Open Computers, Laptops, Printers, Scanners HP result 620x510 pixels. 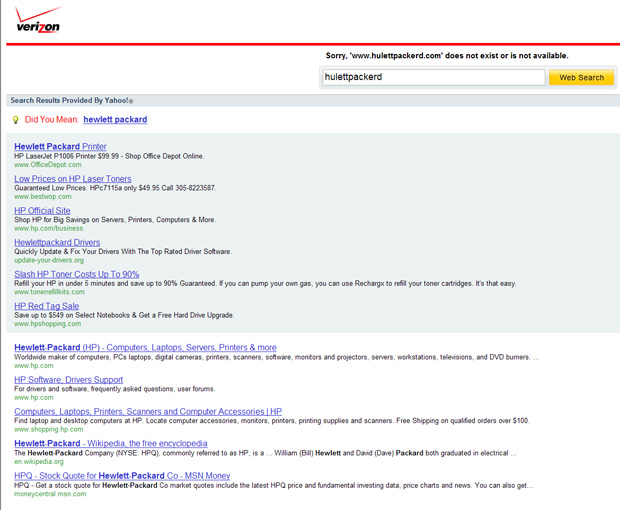pyautogui.click(x=148, y=412)
